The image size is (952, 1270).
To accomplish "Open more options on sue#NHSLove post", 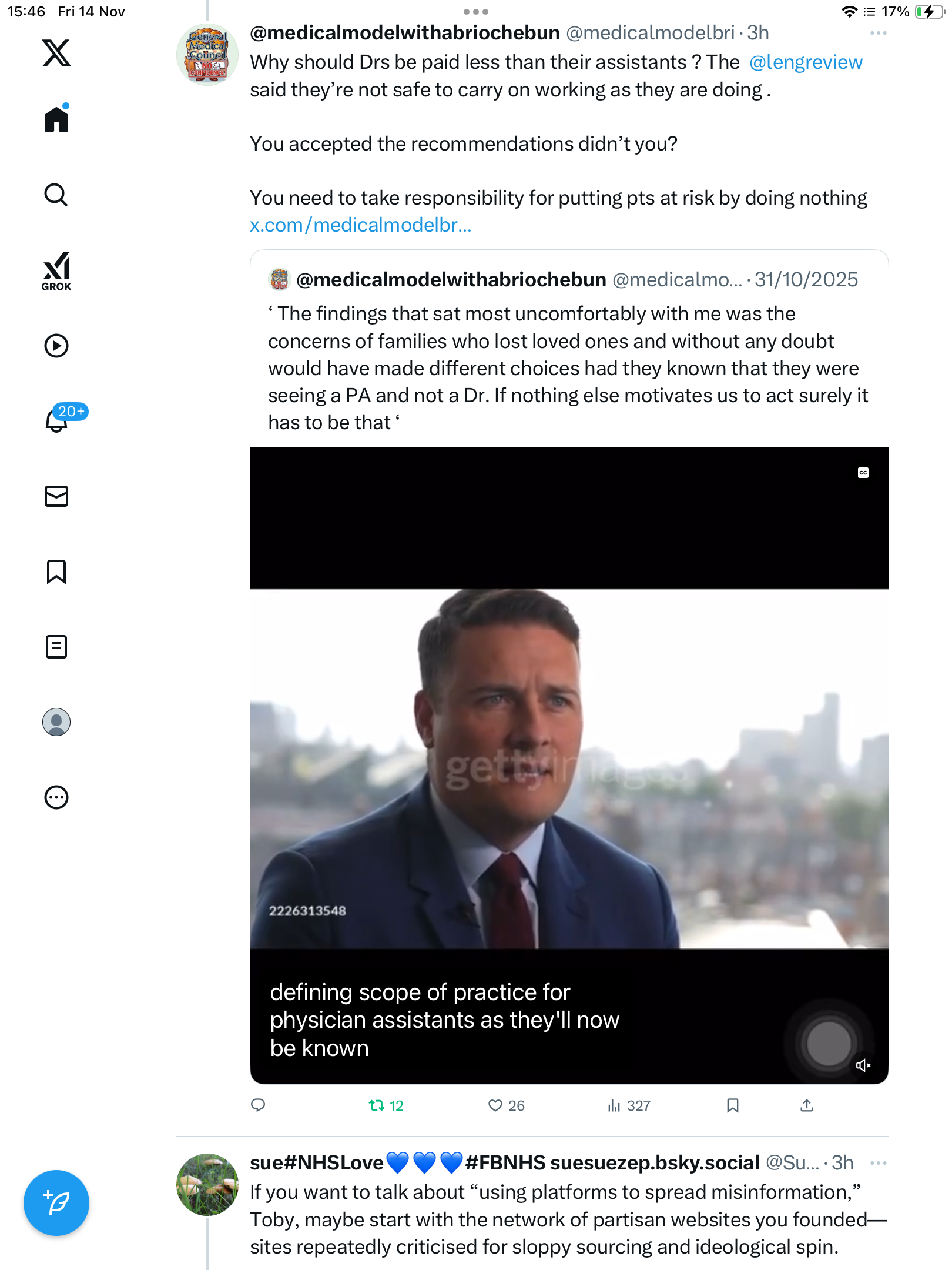I will 878,1163.
